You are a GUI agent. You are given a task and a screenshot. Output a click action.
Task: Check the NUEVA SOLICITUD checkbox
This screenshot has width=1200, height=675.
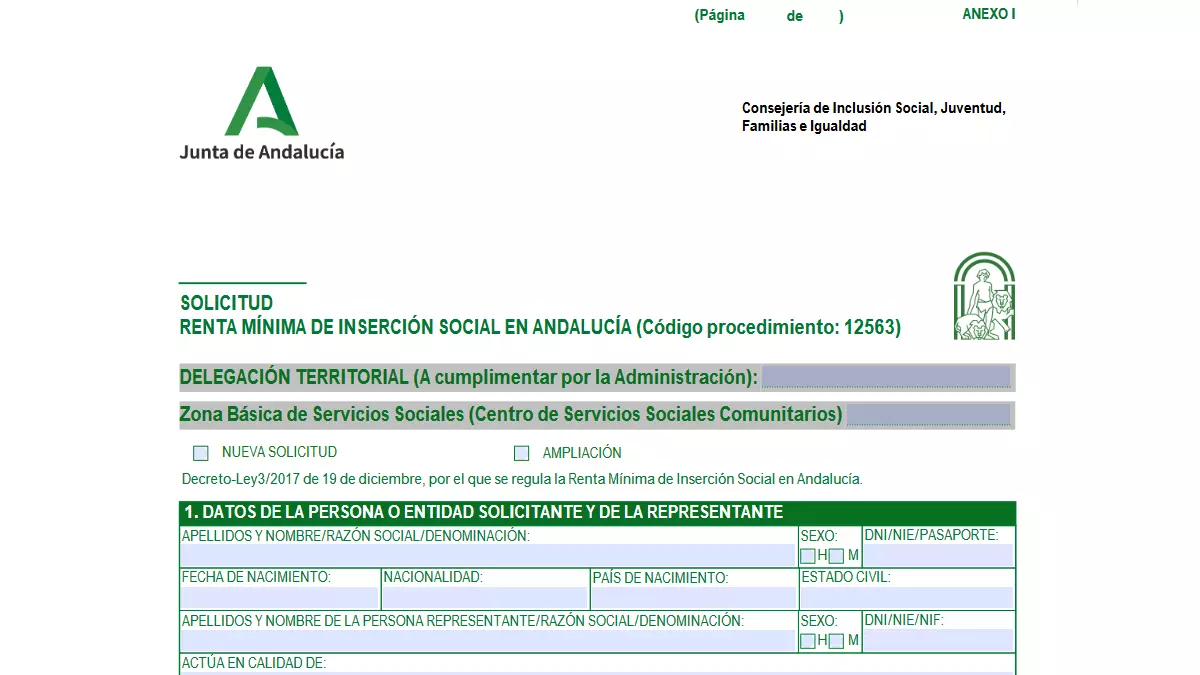pos(201,453)
